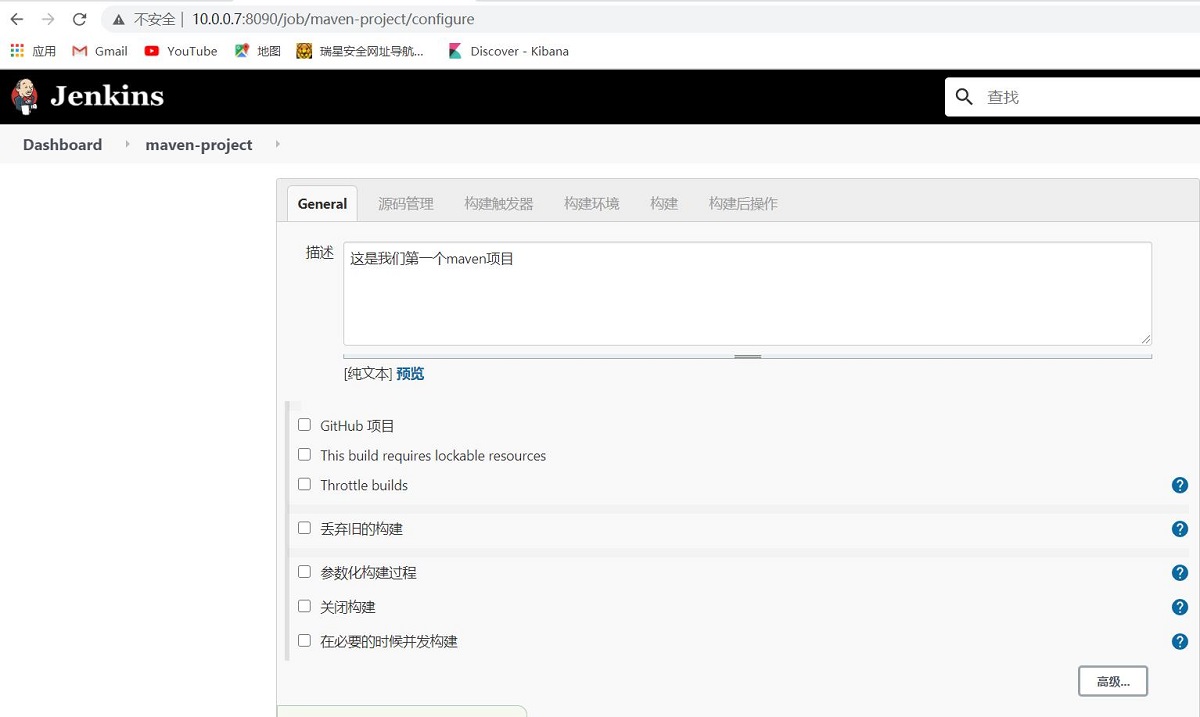Click the browser back arrow
Screen dimensions: 1200x717
pyautogui.click(x=17, y=19)
